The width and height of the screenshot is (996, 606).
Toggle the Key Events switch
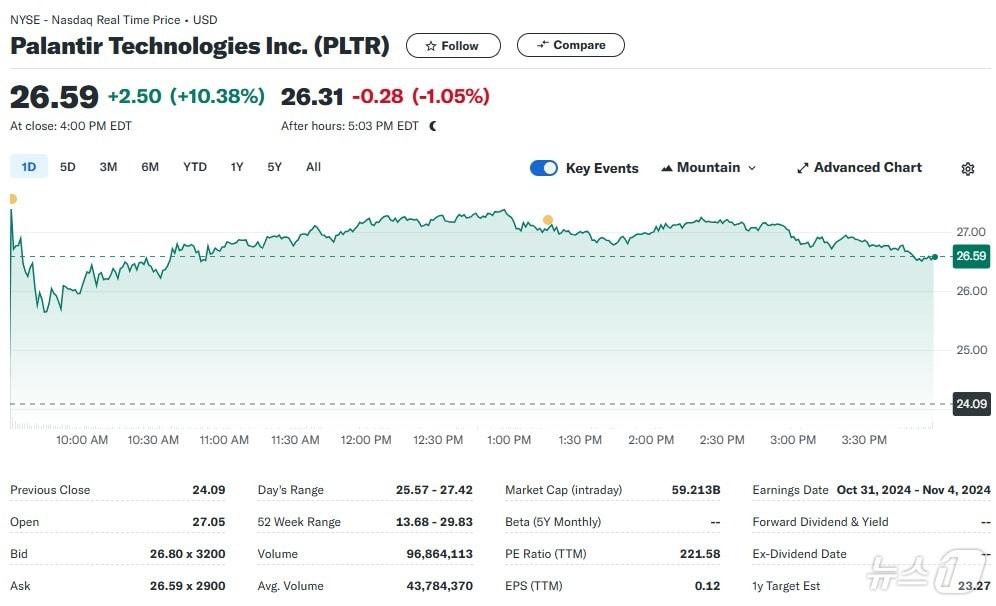[544, 168]
